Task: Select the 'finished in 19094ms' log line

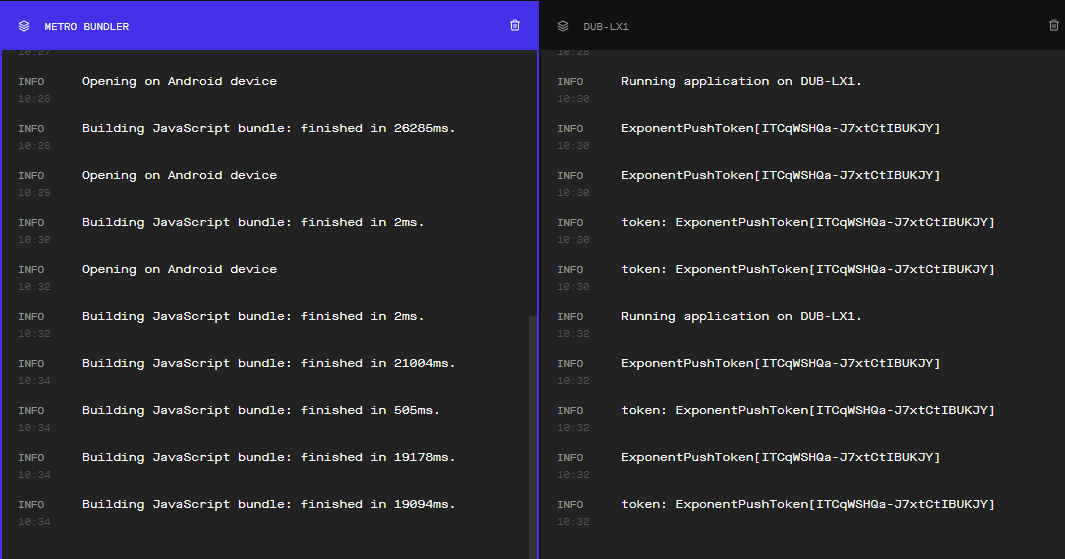Action: [268, 504]
